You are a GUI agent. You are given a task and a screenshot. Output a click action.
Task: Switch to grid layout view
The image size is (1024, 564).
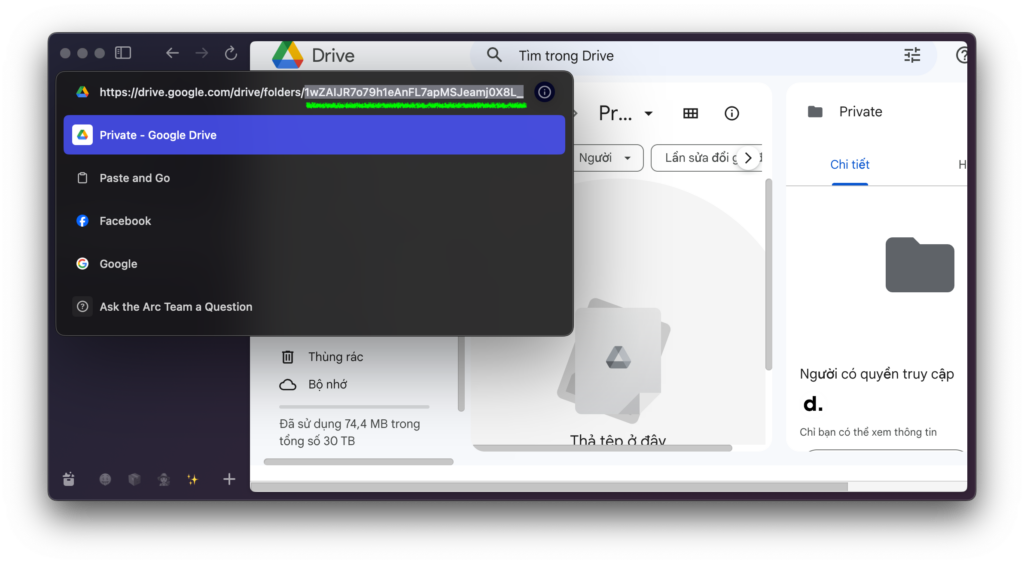[690, 113]
